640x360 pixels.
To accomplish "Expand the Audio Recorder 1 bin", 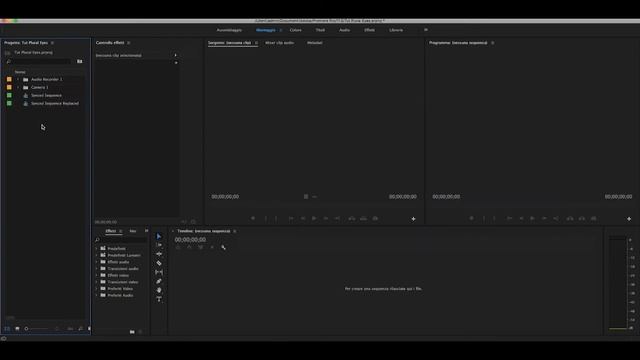I will pos(18,79).
